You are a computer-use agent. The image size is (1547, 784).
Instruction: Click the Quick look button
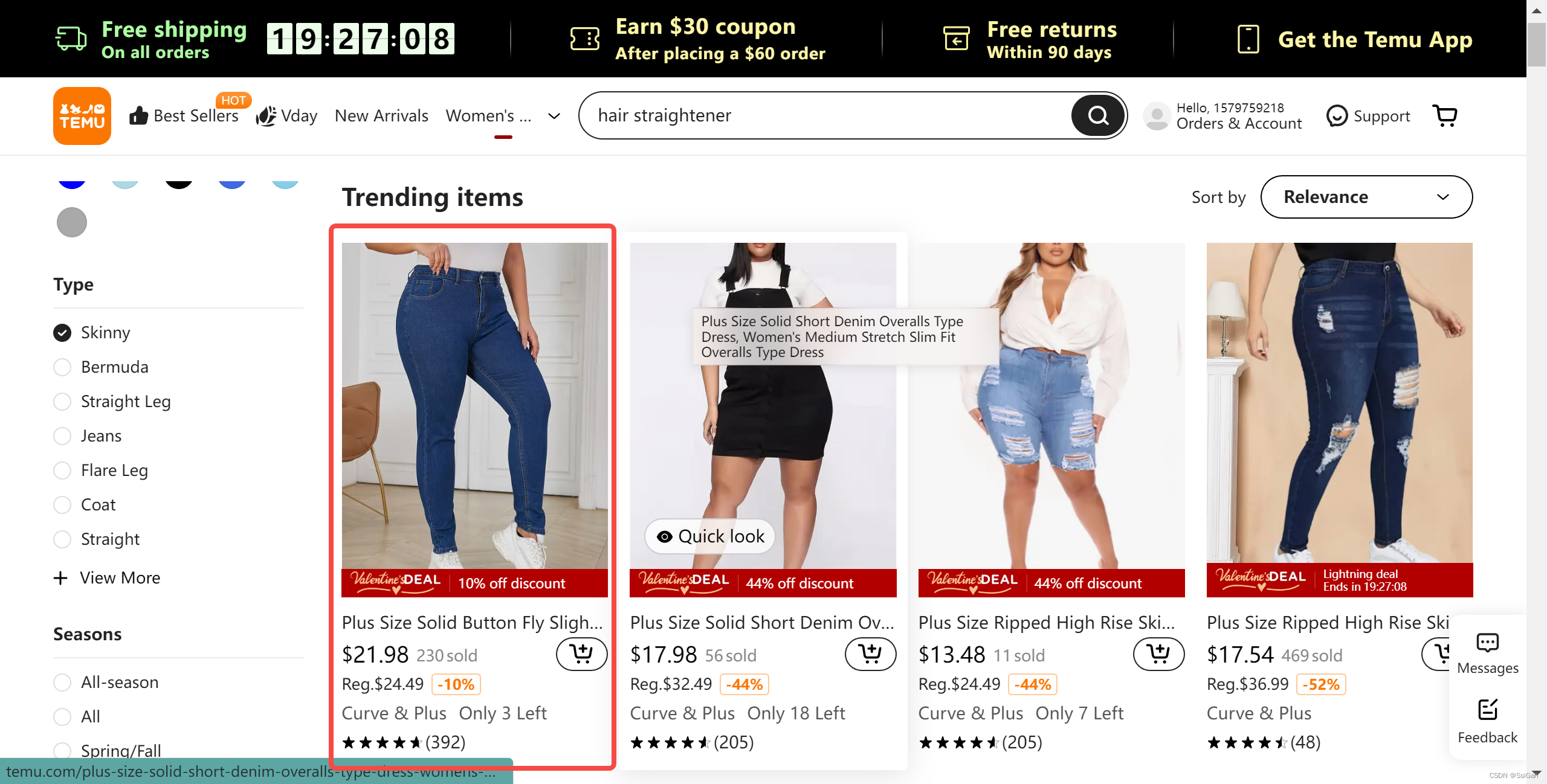710,536
